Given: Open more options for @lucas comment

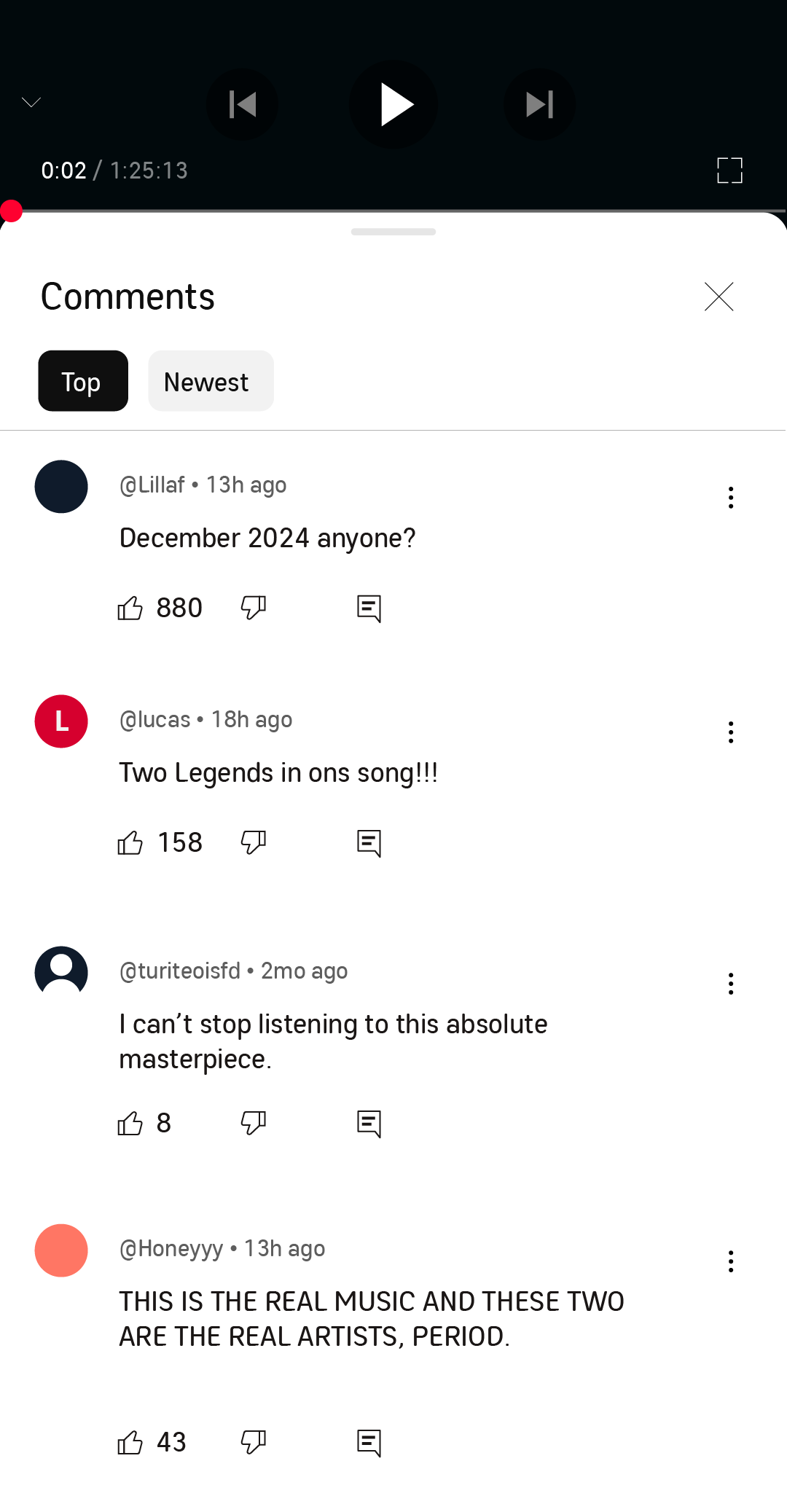Looking at the screenshot, I should click(x=731, y=732).
